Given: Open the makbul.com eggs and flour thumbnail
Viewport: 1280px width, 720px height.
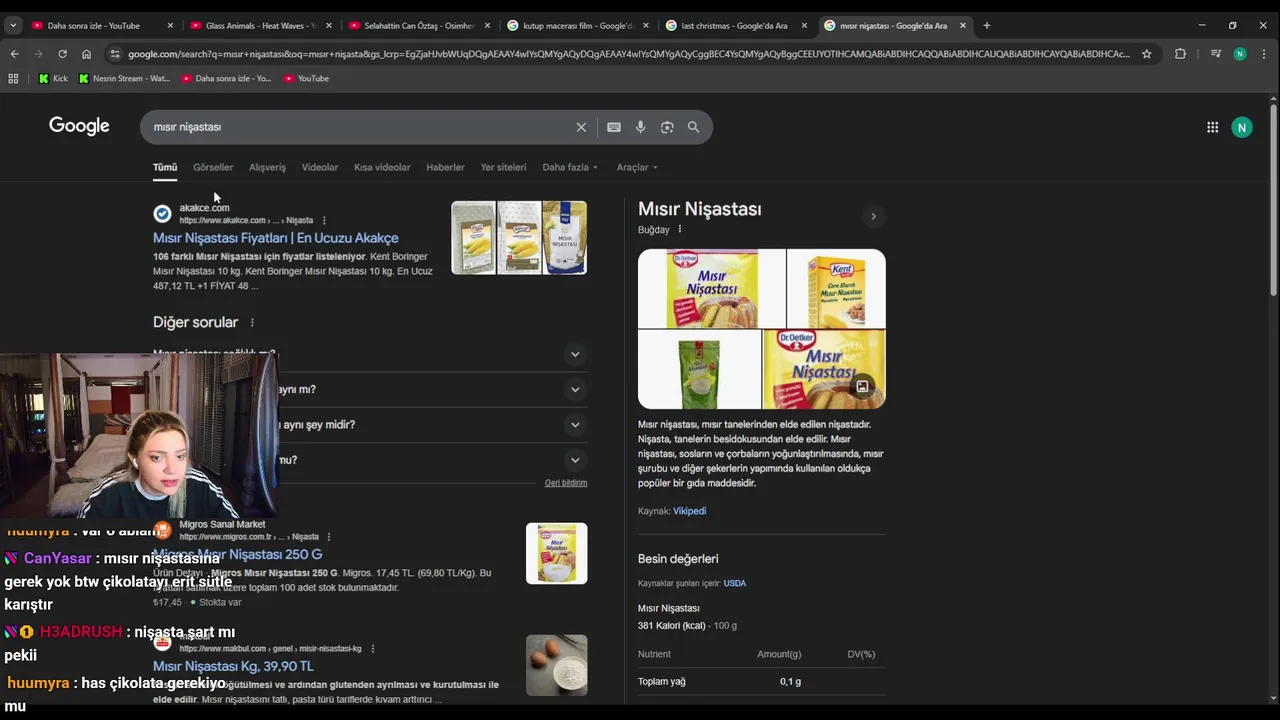Looking at the screenshot, I should 557,665.
